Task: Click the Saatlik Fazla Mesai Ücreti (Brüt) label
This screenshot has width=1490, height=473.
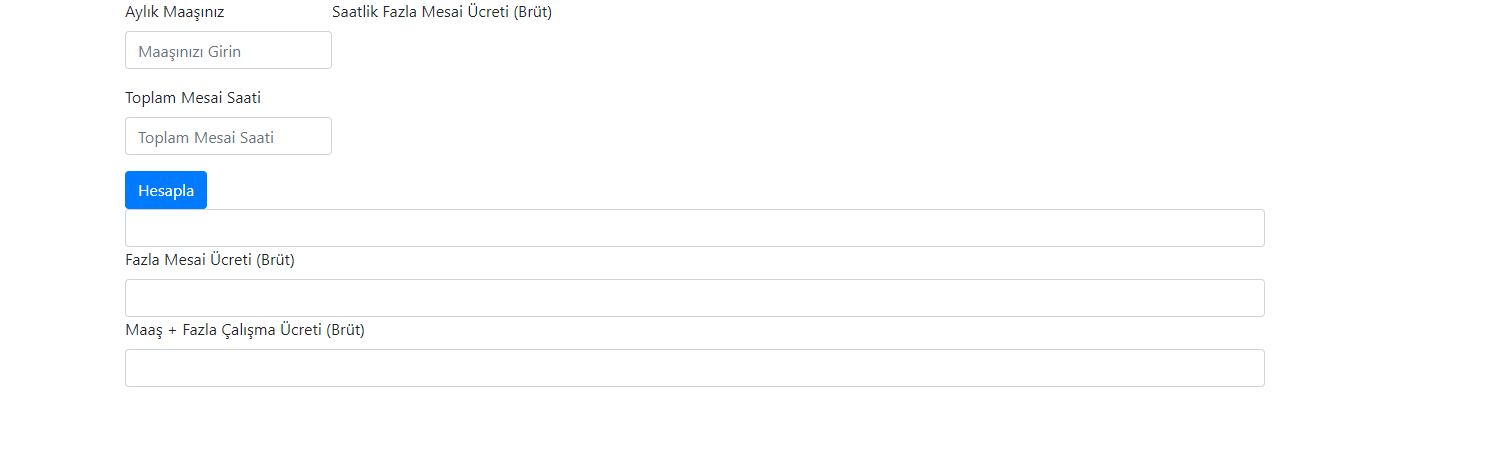Action: click(x=441, y=12)
